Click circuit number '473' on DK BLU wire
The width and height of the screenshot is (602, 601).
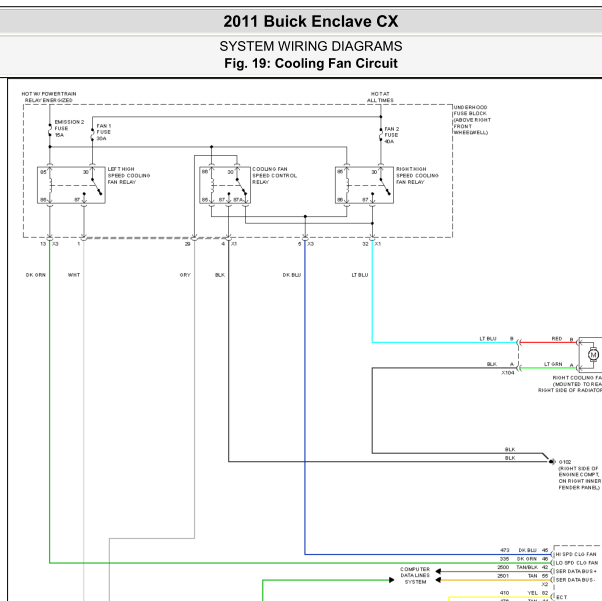coord(504,550)
